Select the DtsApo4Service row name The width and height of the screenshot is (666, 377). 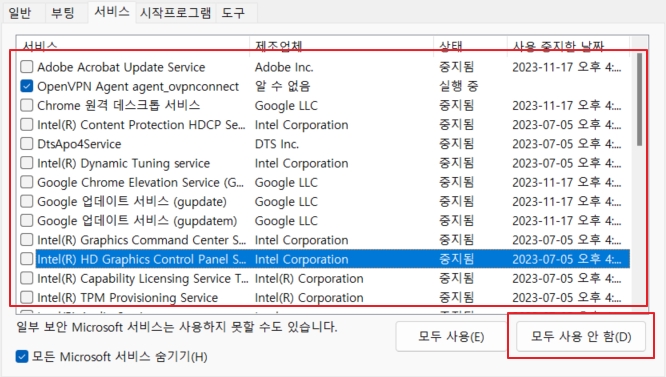pos(79,144)
